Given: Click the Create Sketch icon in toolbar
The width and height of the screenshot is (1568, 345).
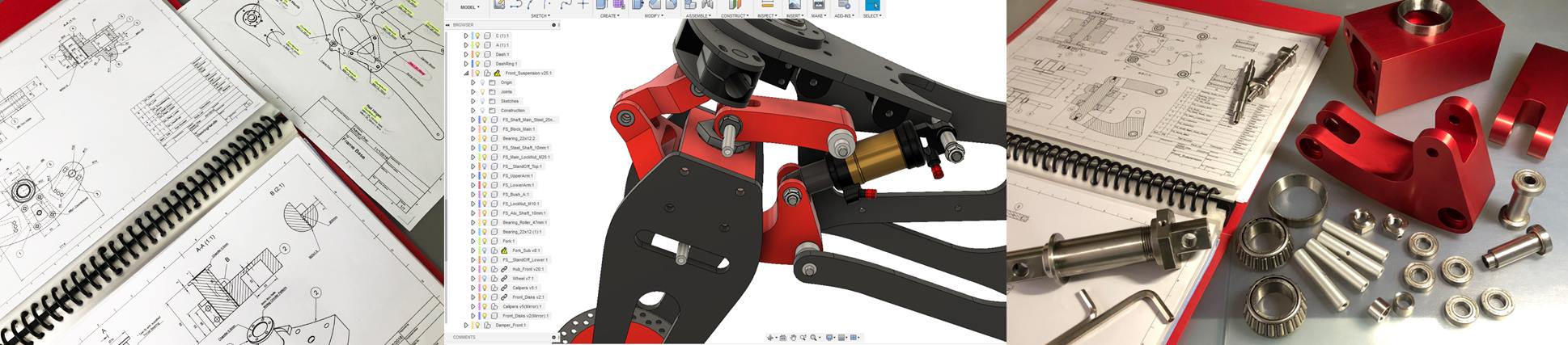Looking at the screenshot, I should pos(498,5).
